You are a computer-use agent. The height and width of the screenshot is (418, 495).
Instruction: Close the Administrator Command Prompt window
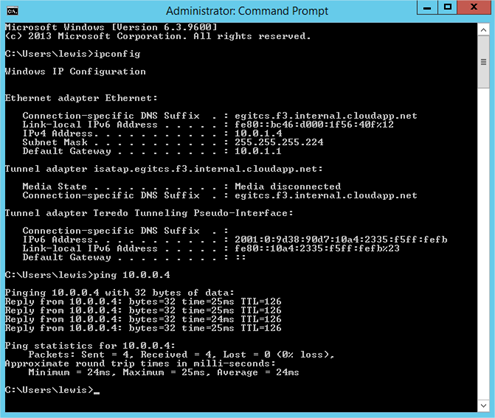474,8
